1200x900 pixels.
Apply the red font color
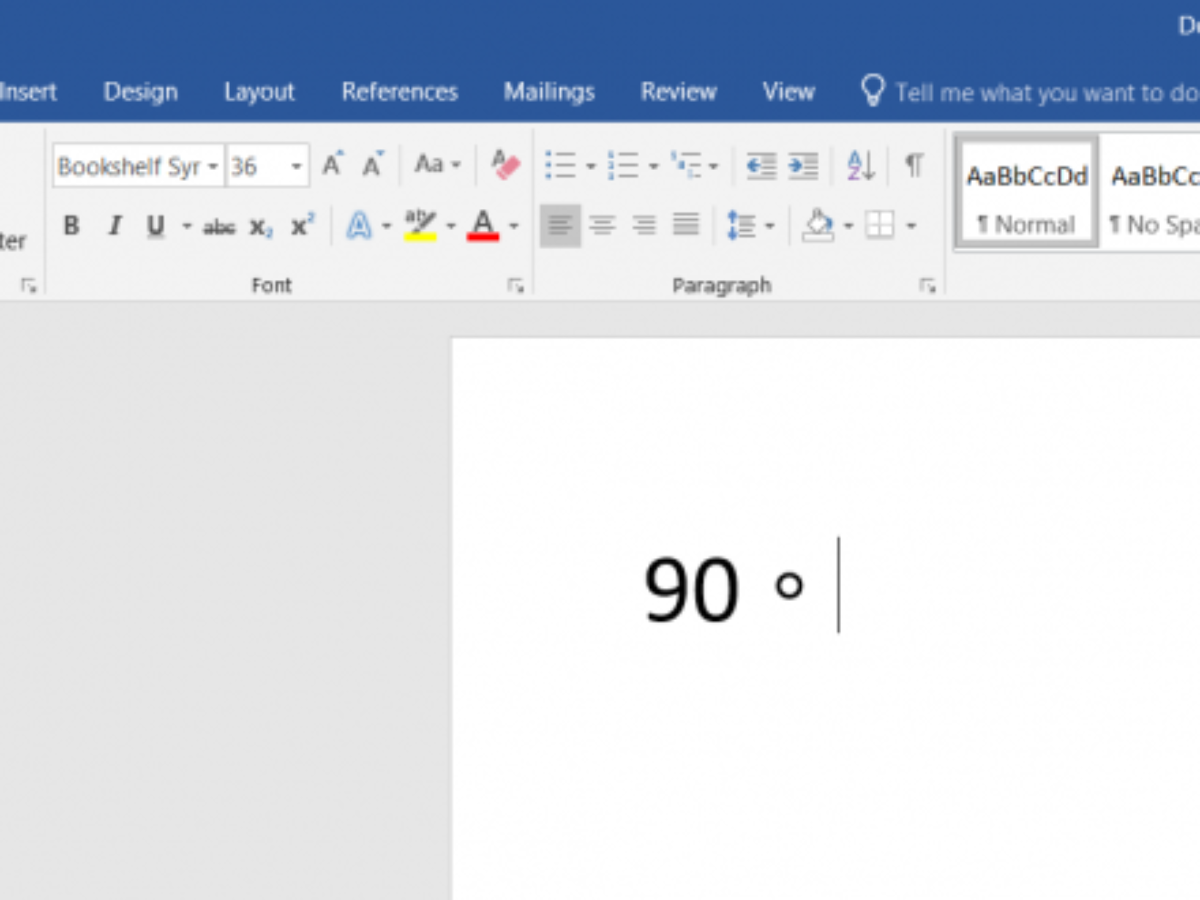483,226
